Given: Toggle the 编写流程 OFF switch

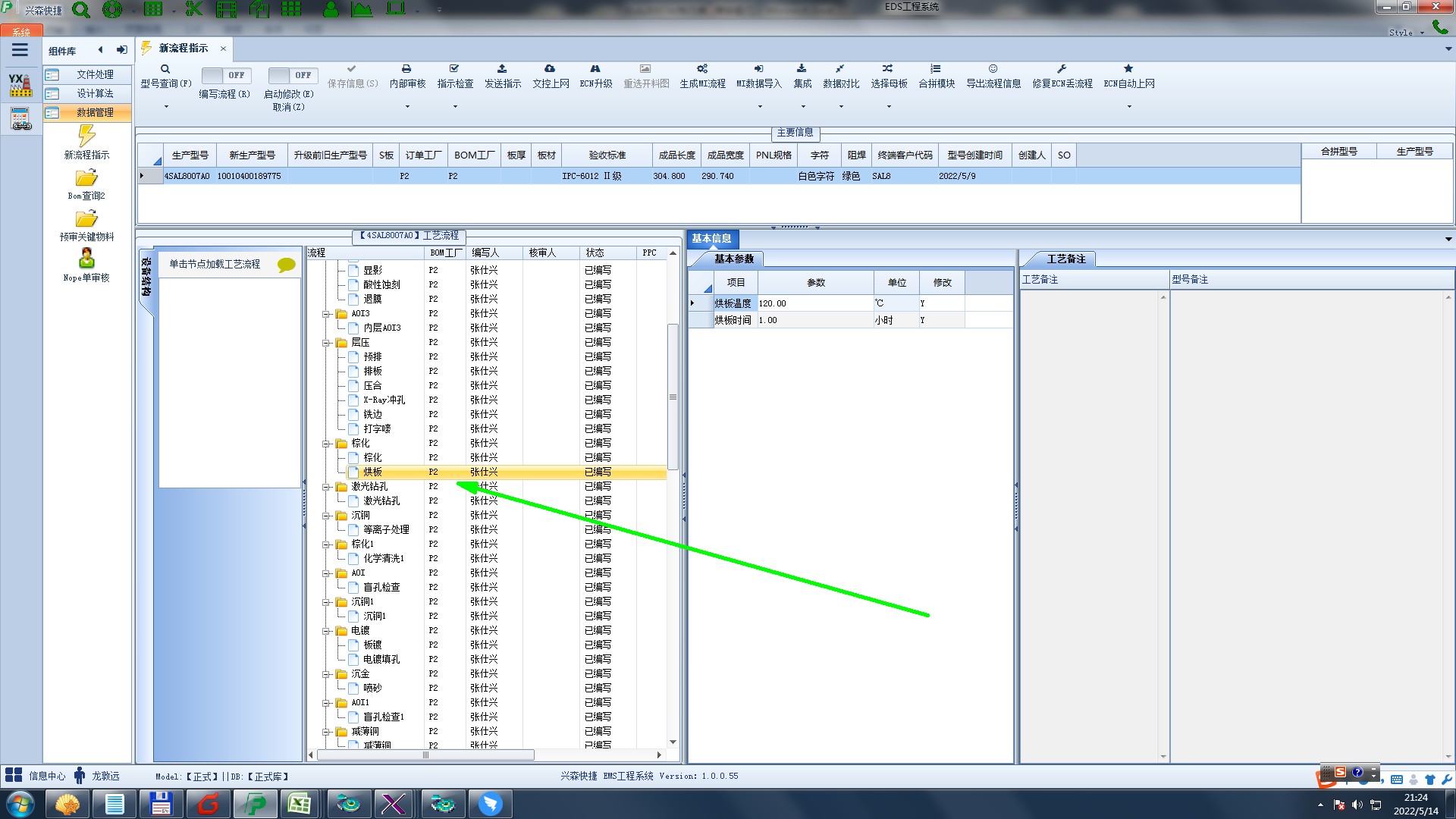Looking at the screenshot, I should tap(225, 75).
